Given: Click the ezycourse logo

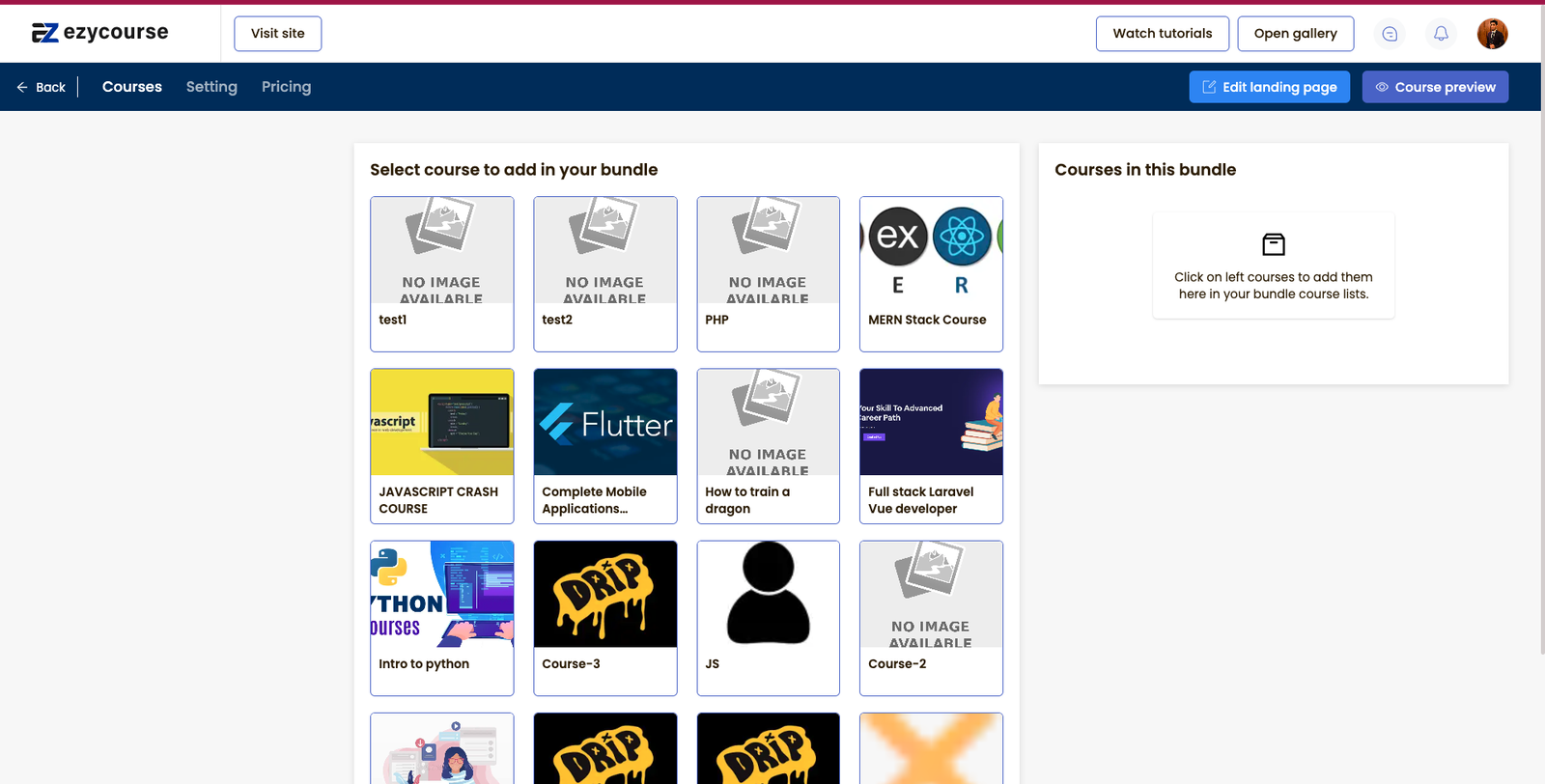Looking at the screenshot, I should coord(99,33).
